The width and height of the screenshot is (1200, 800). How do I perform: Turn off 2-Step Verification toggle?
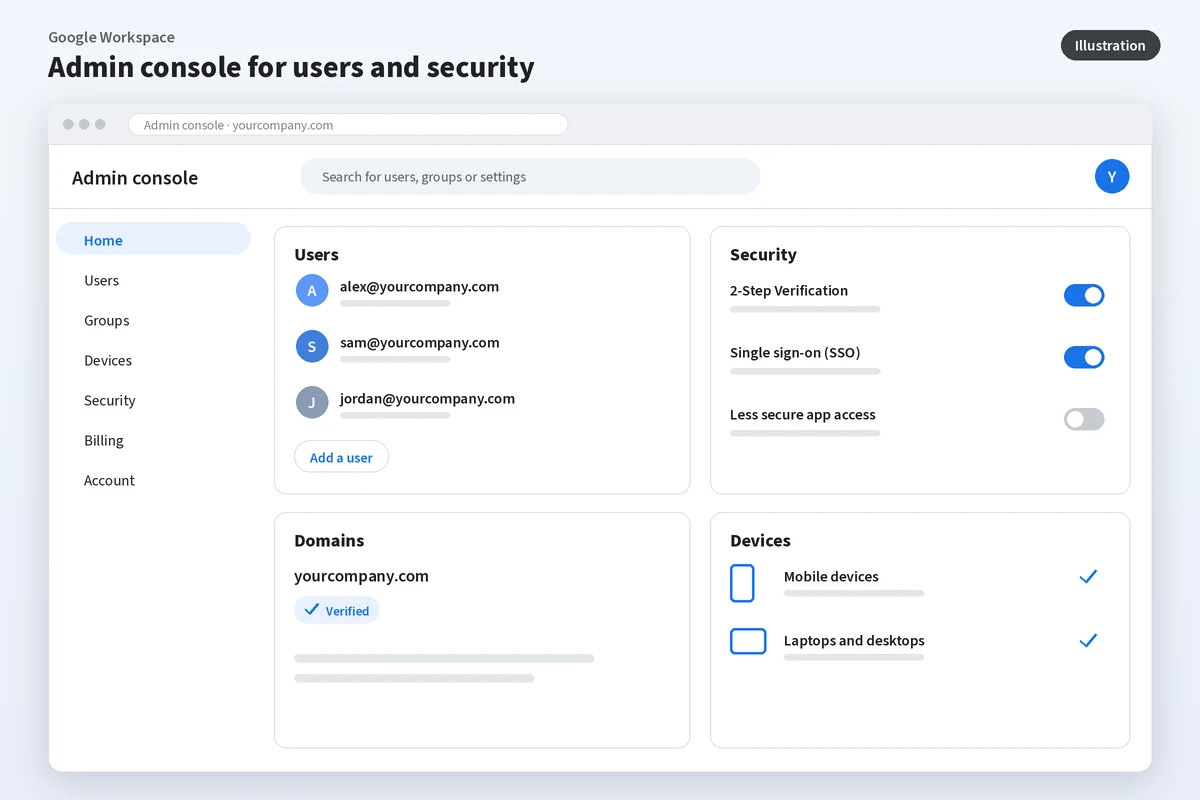[x=1084, y=295]
